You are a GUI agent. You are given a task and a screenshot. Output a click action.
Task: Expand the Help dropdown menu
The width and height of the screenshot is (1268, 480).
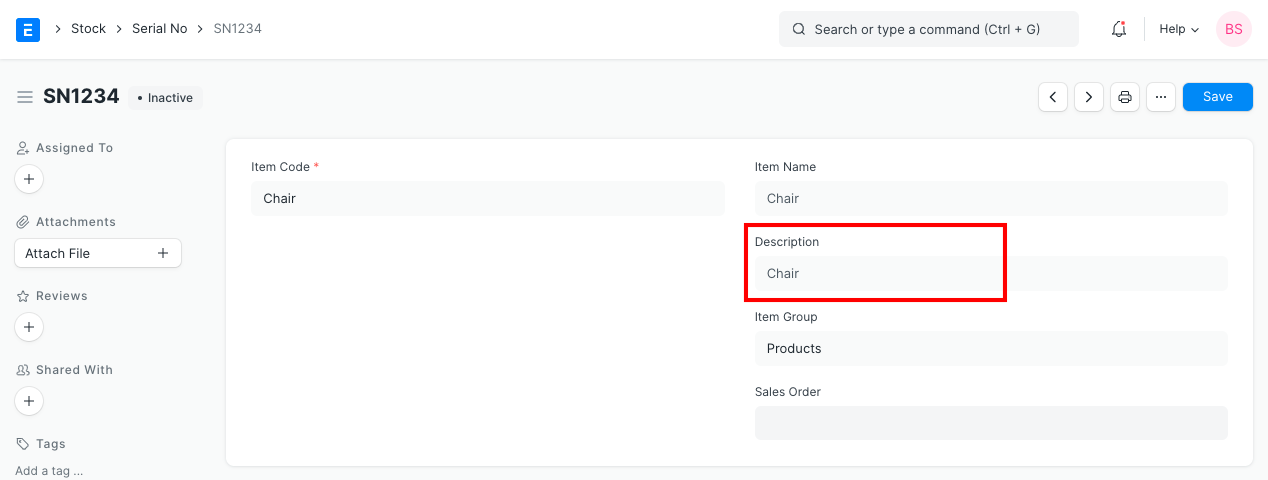click(x=1178, y=29)
